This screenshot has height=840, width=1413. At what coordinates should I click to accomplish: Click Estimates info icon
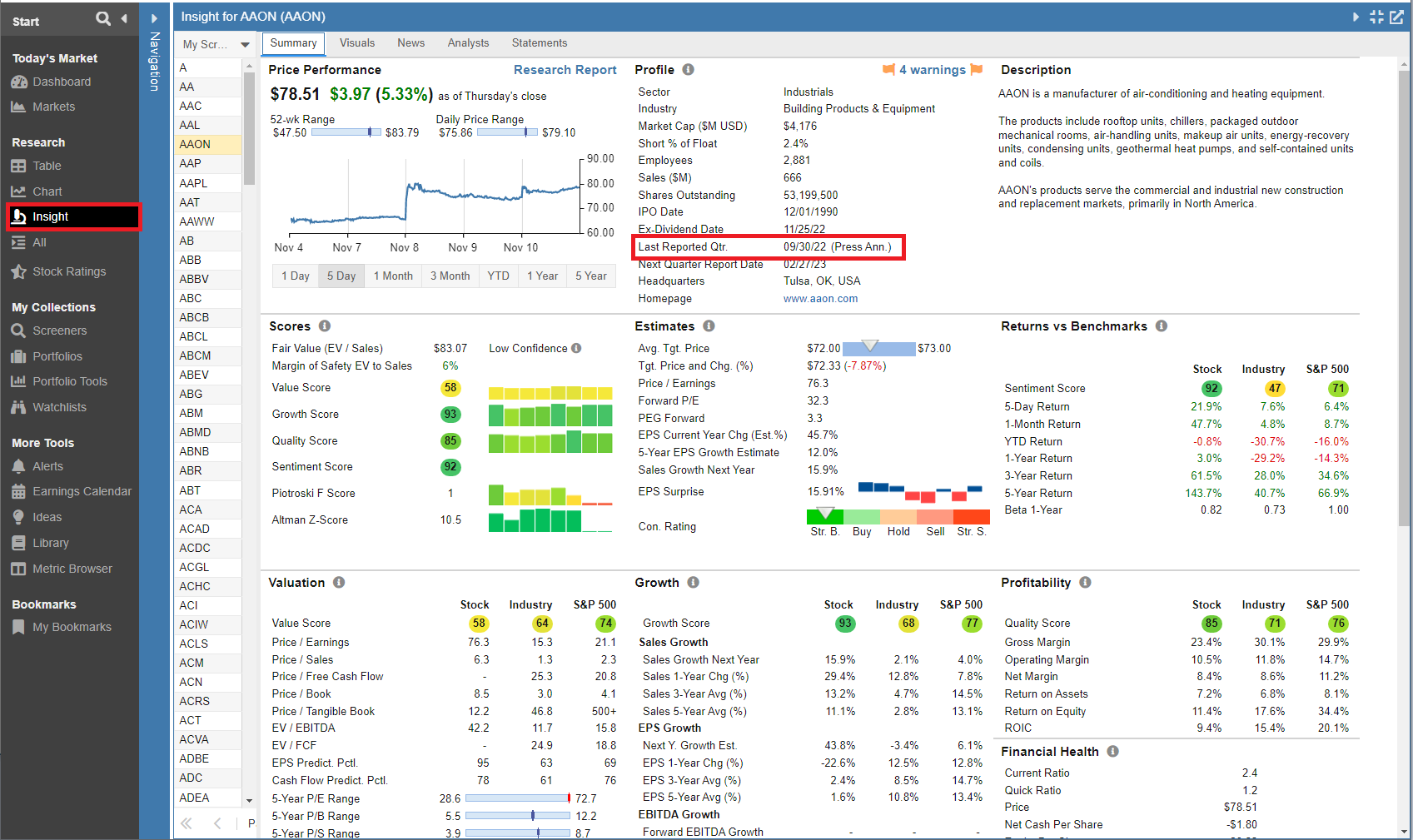[x=709, y=326]
